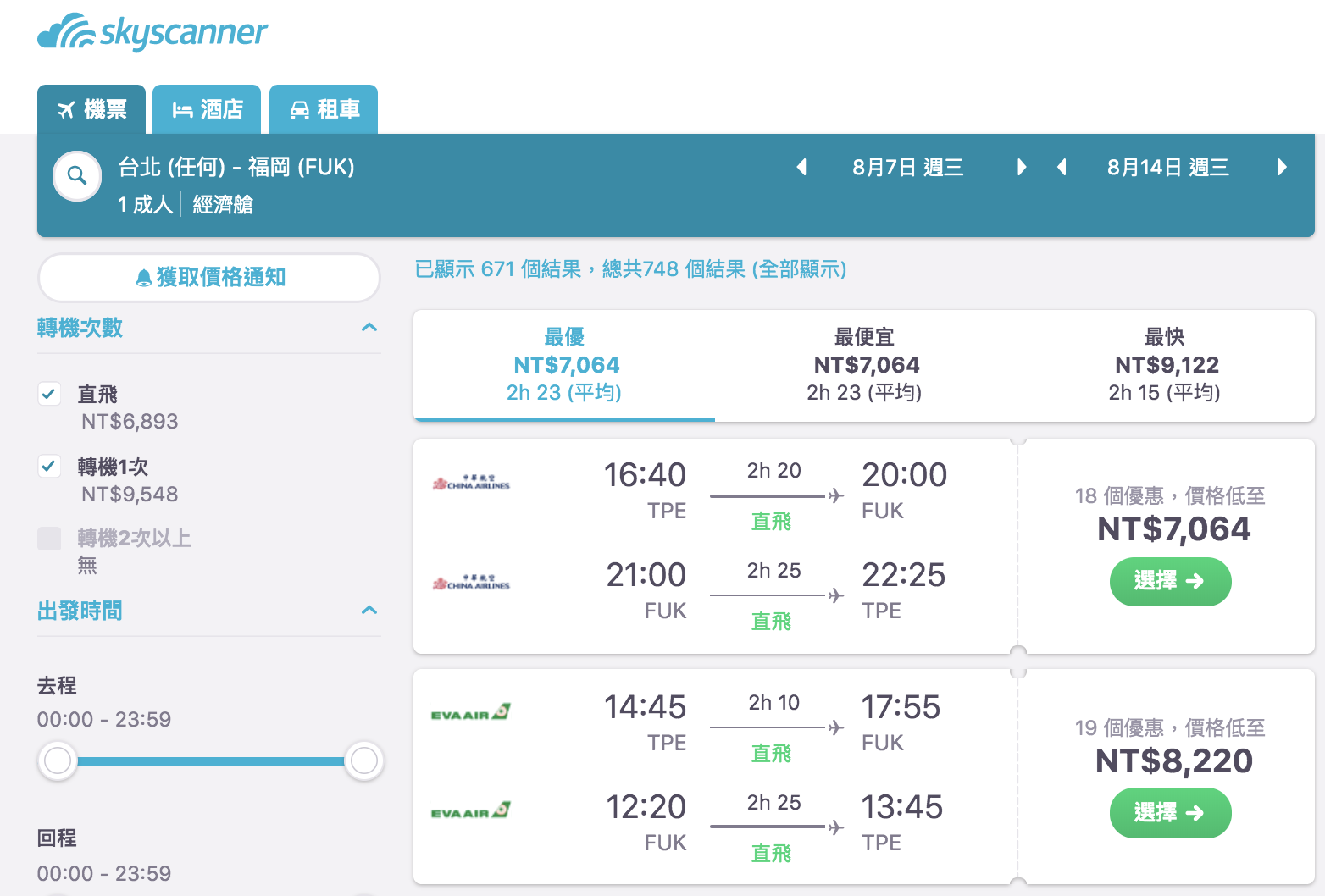
Task: Click the 回程 00:00 - 23:59 time range
Action: [x=103, y=873]
